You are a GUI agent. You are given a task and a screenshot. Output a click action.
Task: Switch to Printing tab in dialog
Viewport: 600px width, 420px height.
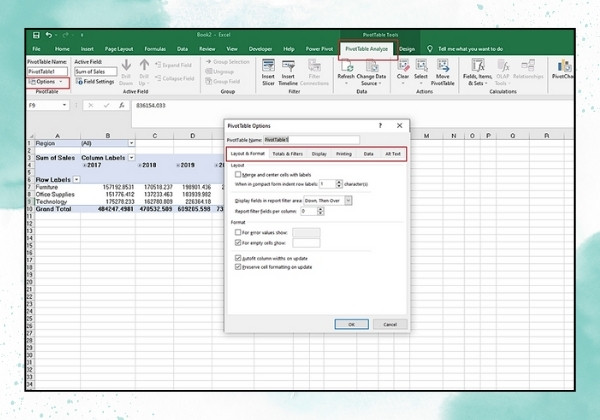(344, 154)
